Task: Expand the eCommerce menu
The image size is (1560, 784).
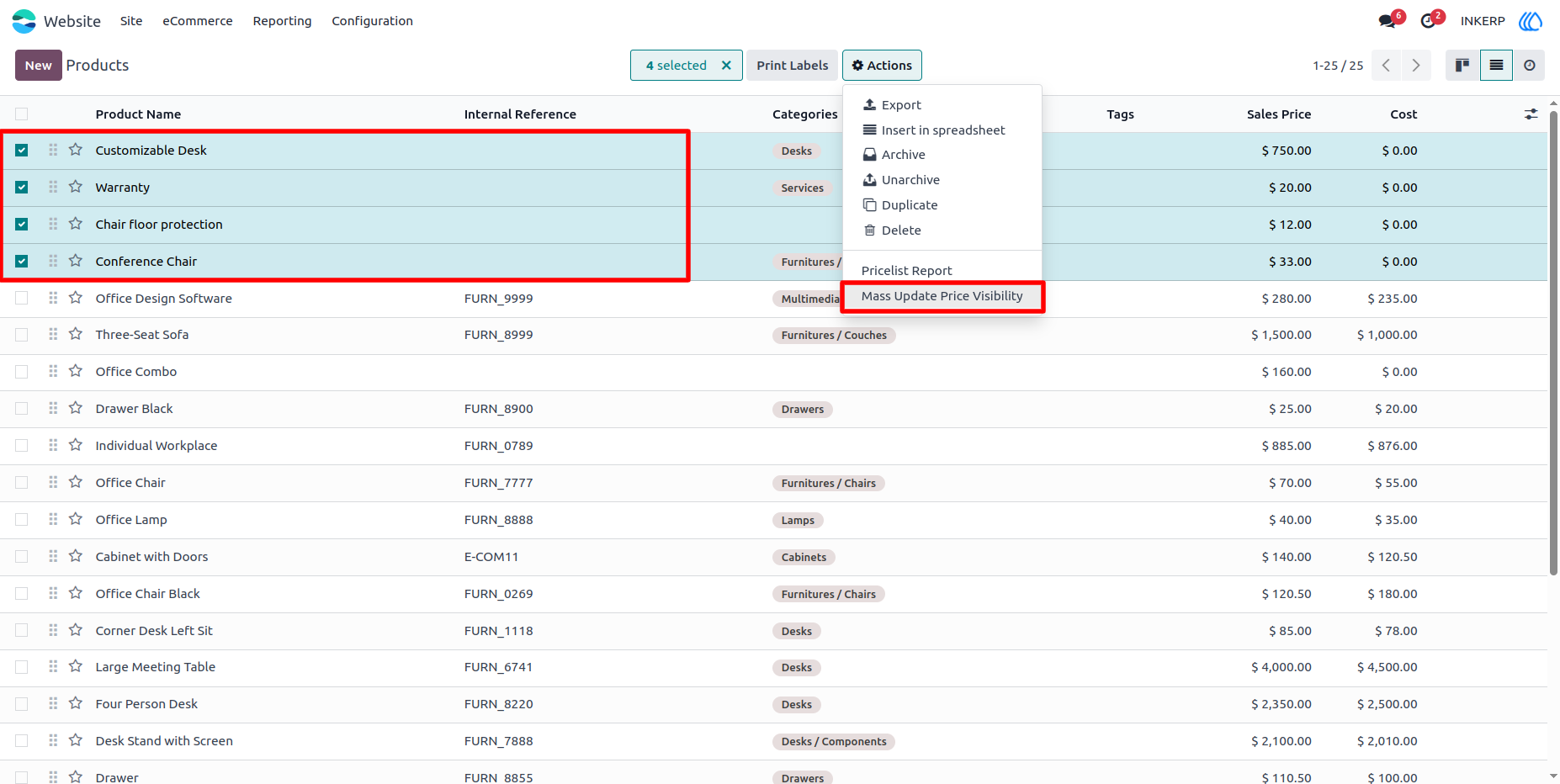Action: [198, 21]
